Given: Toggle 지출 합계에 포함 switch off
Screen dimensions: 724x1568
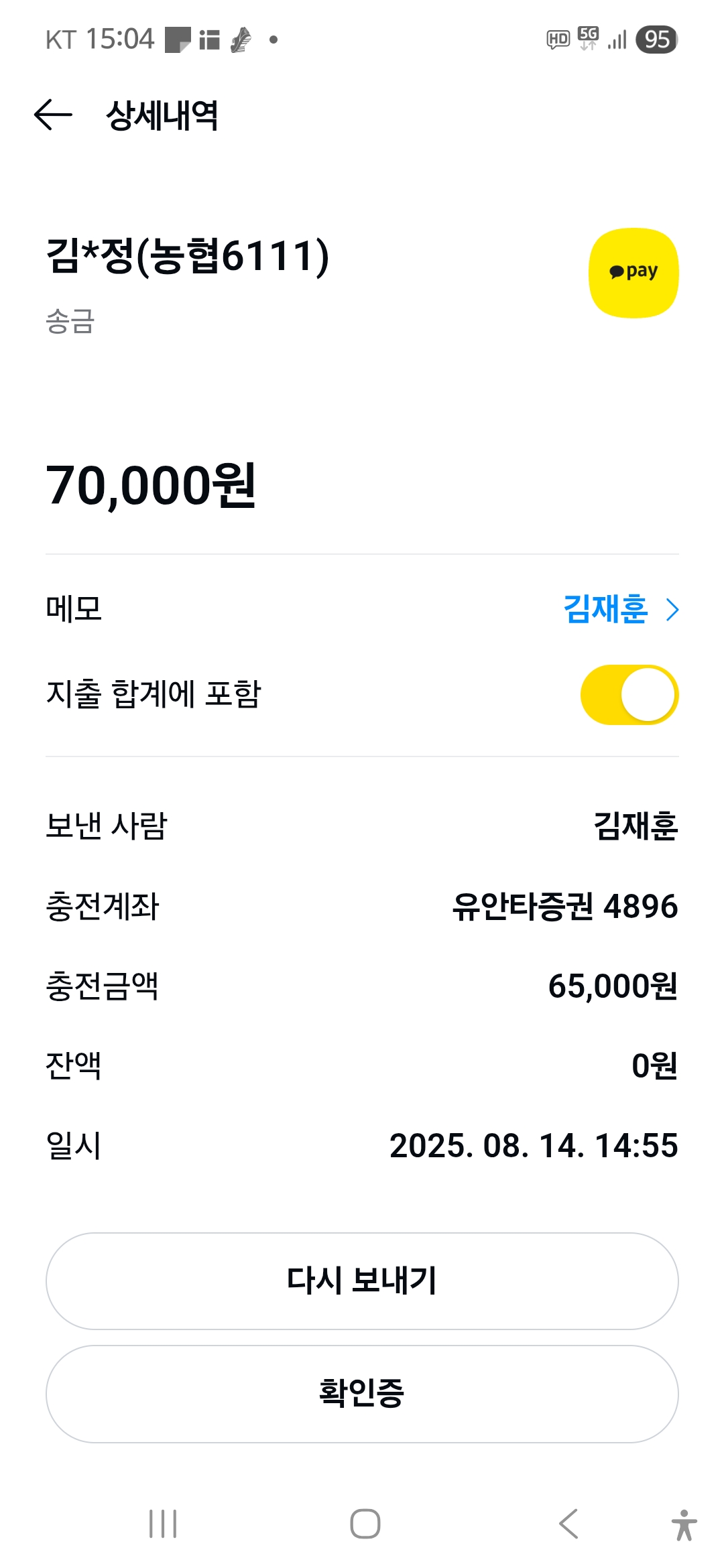Looking at the screenshot, I should click(x=629, y=695).
